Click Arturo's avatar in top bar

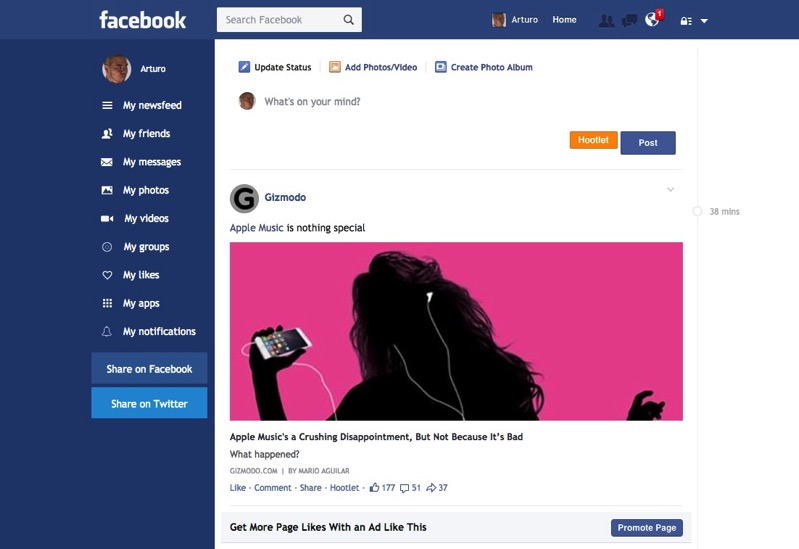pyautogui.click(x=499, y=20)
